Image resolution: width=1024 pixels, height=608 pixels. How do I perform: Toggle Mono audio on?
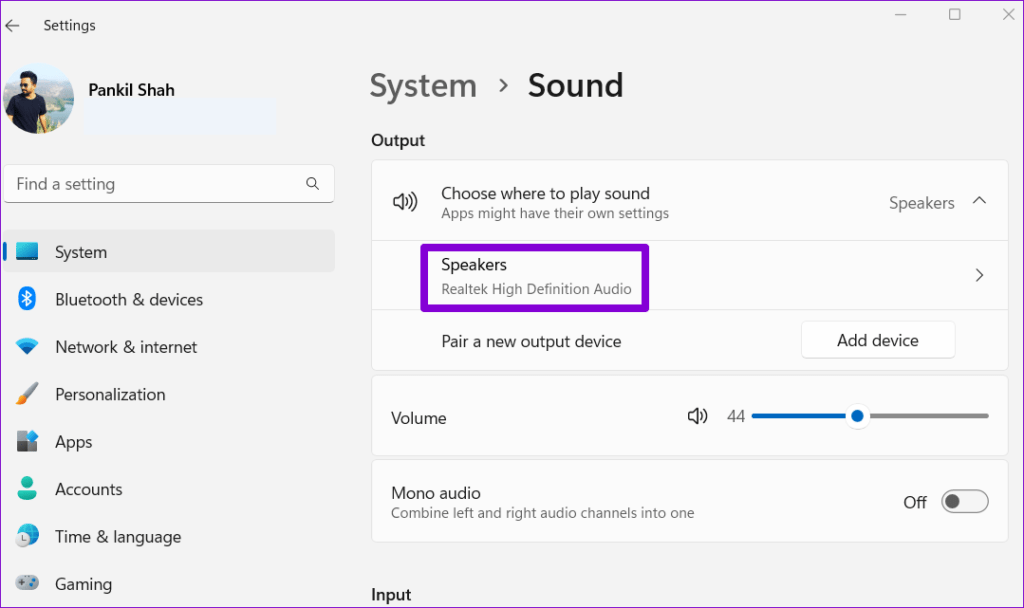[964, 502]
